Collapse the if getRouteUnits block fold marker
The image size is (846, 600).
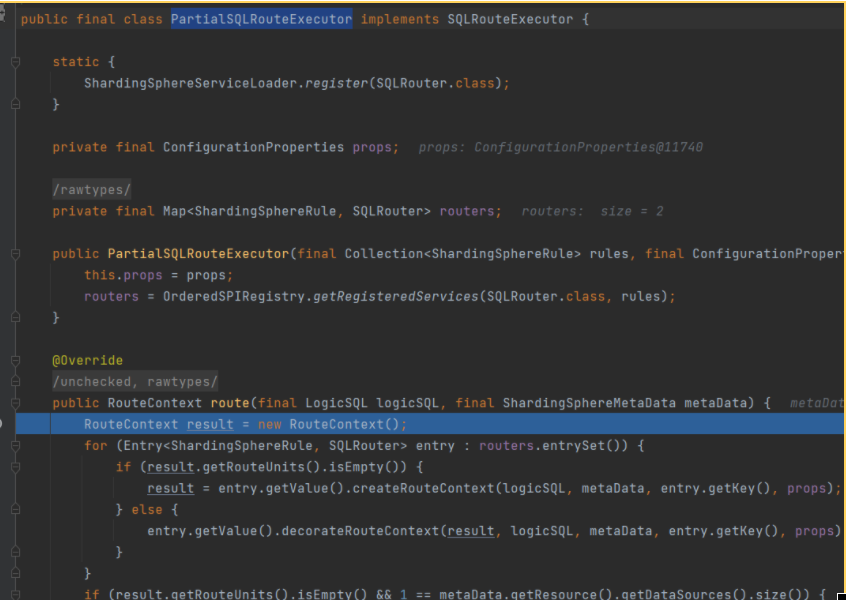15,467
